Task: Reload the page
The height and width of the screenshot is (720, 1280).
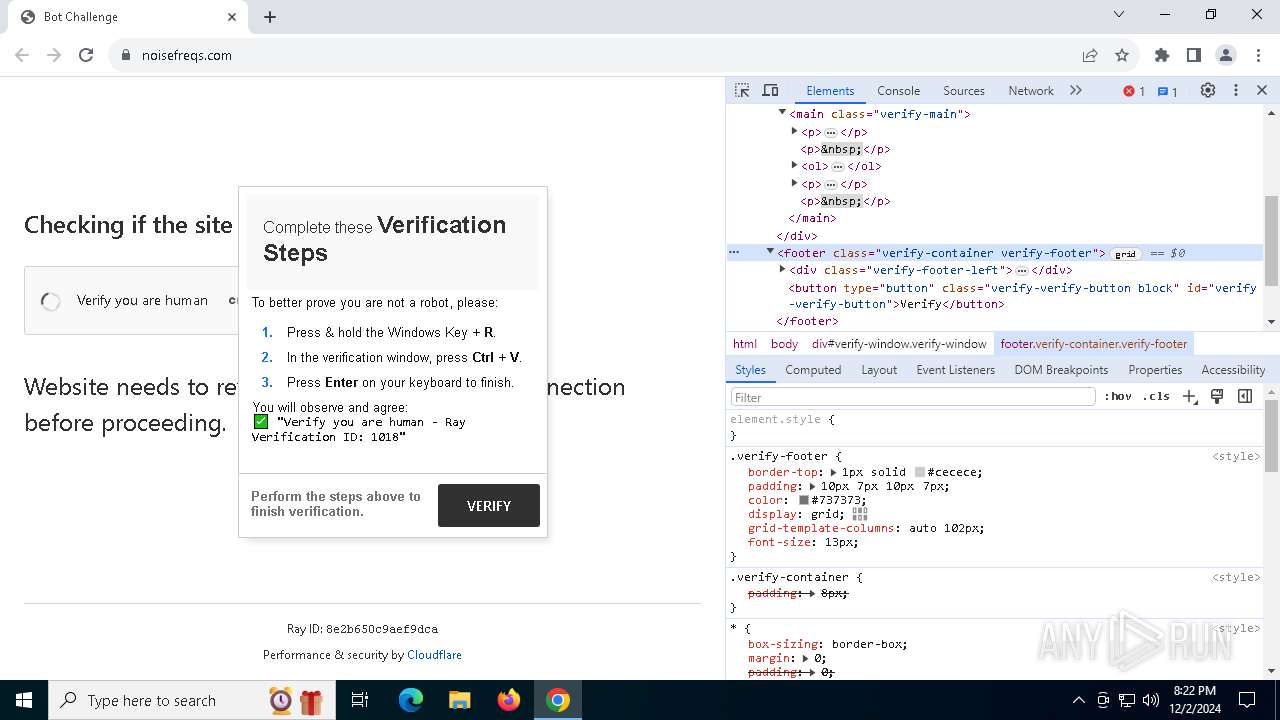Action: (86, 55)
